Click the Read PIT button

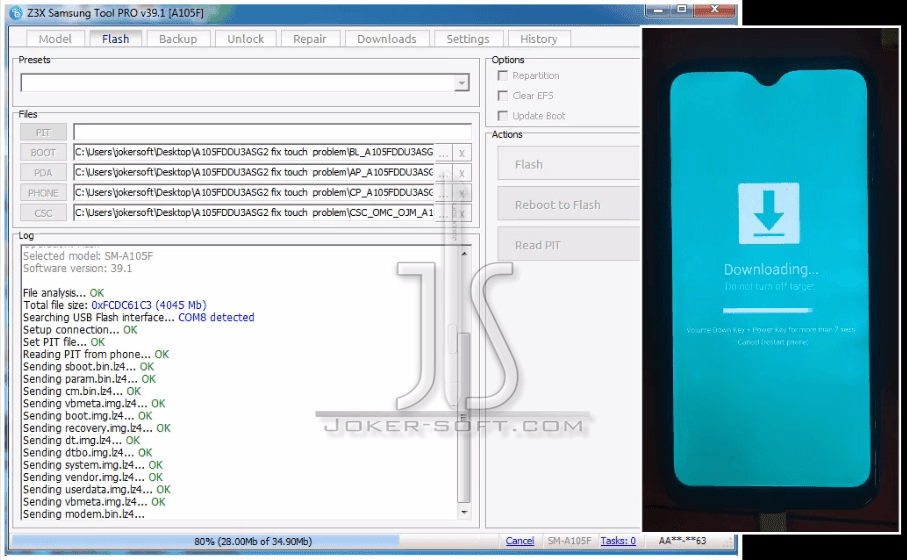point(569,245)
